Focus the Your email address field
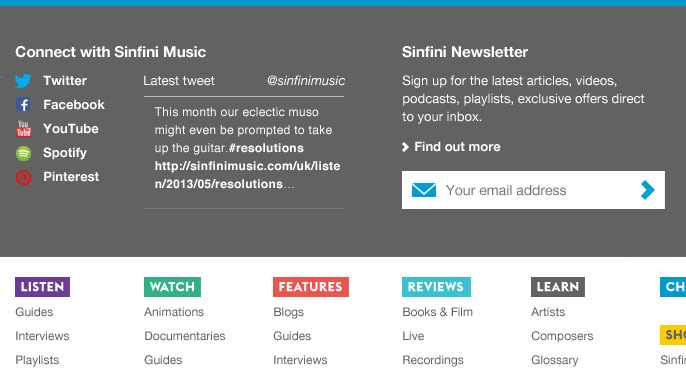686x377 pixels. coord(533,190)
